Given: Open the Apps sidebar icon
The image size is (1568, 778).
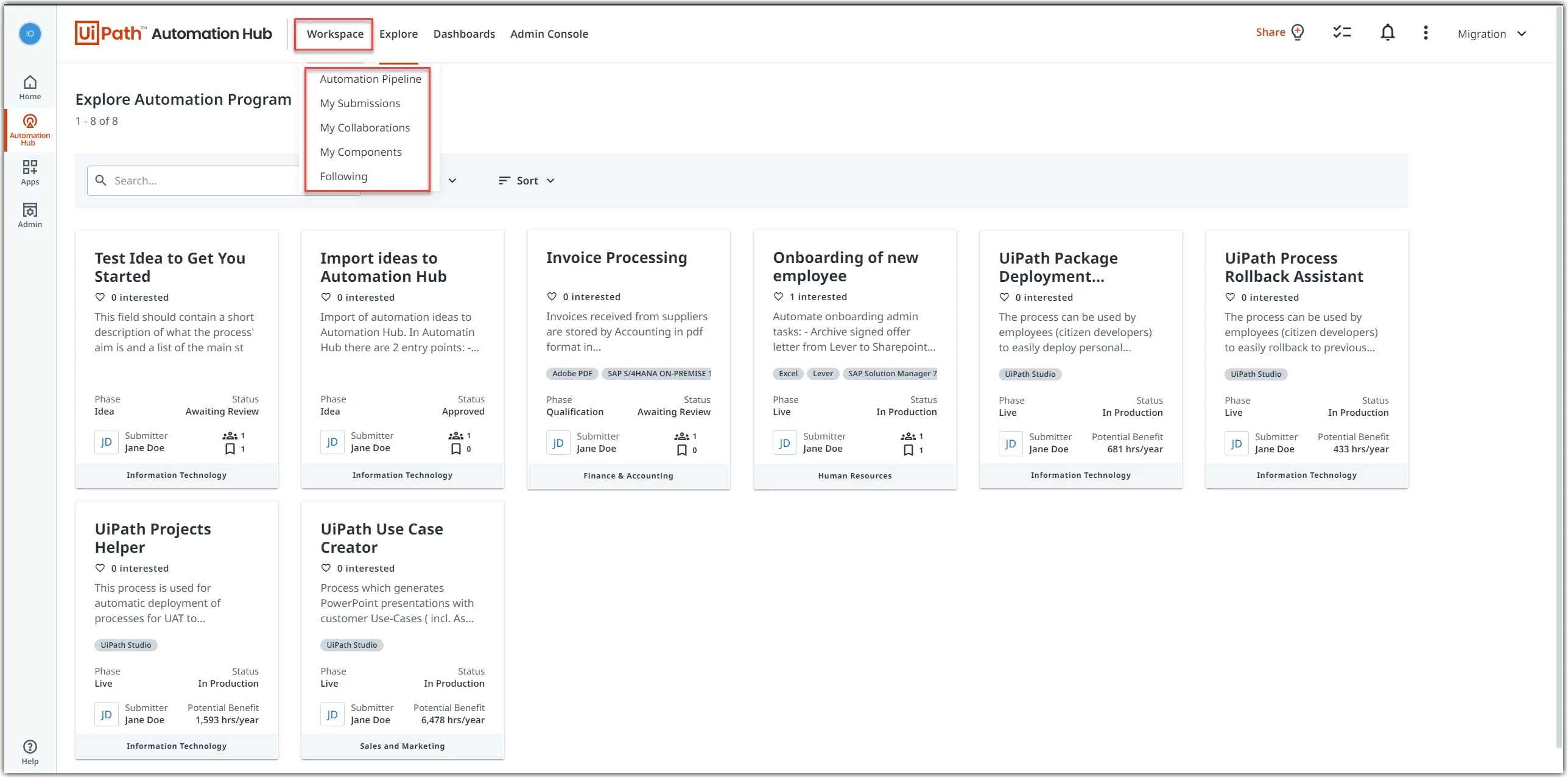Looking at the screenshot, I should click(x=30, y=172).
